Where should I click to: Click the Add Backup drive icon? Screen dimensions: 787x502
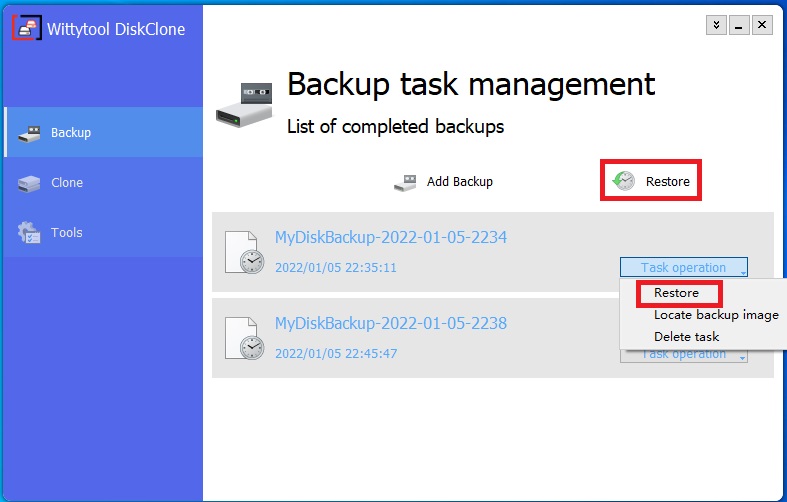click(x=406, y=183)
